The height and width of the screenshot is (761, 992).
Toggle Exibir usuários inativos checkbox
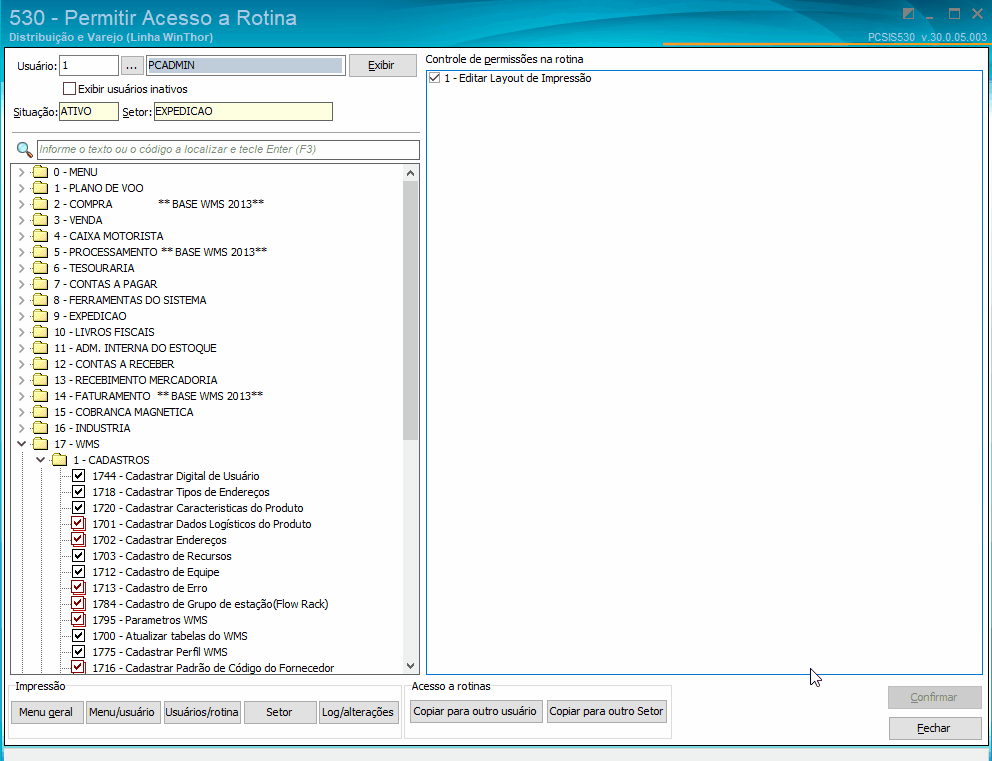(x=70, y=89)
